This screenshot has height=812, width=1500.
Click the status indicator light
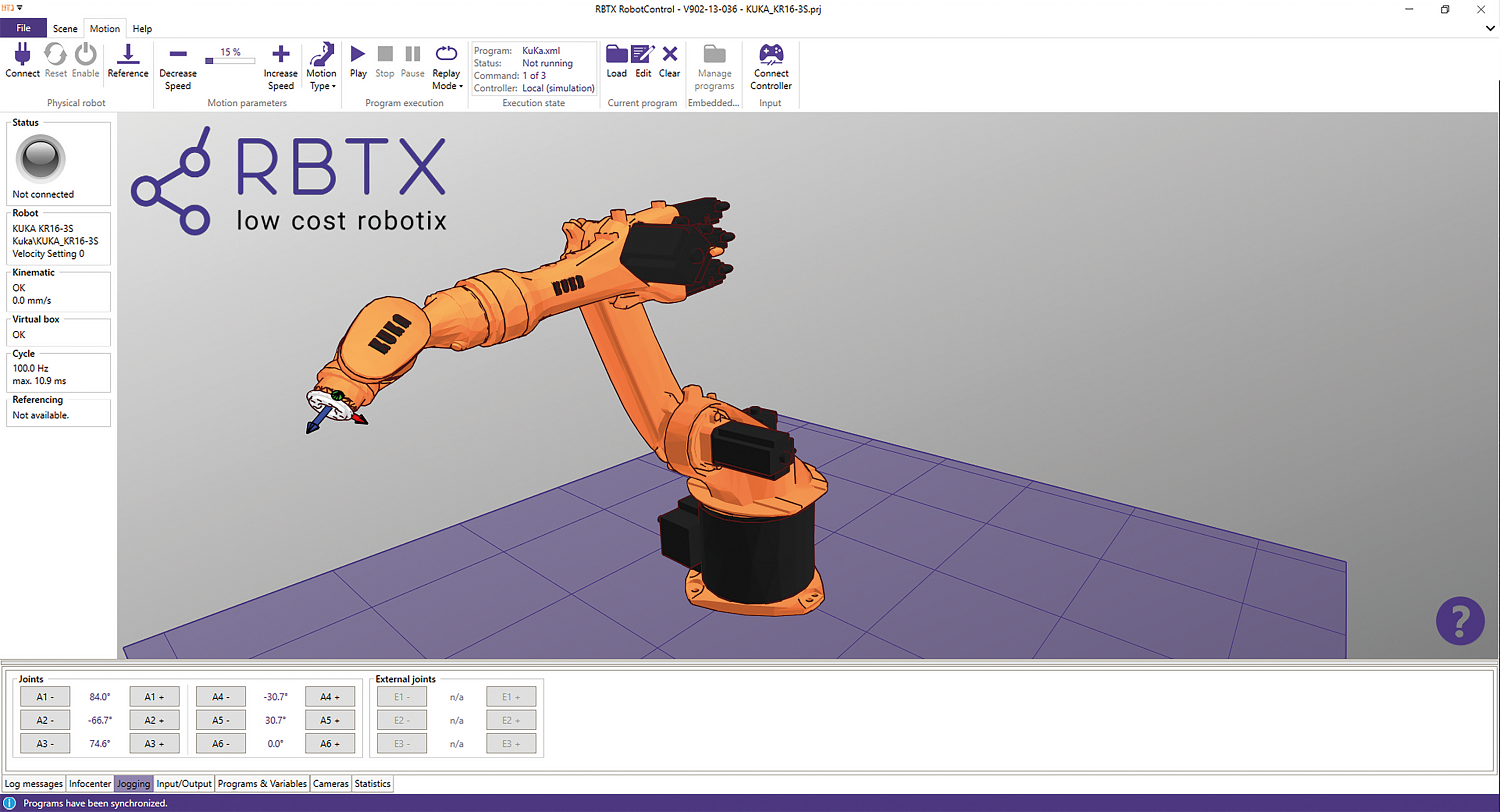pos(42,158)
